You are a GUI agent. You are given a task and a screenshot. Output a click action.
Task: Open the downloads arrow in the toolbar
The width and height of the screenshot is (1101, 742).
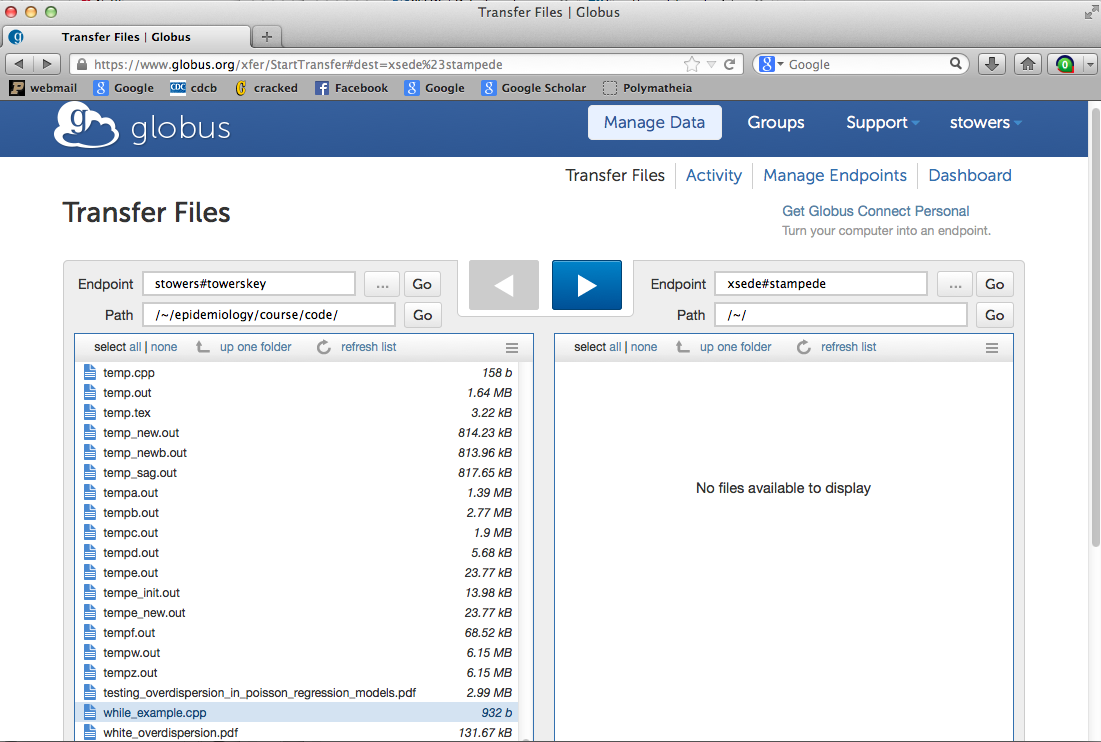(991, 64)
